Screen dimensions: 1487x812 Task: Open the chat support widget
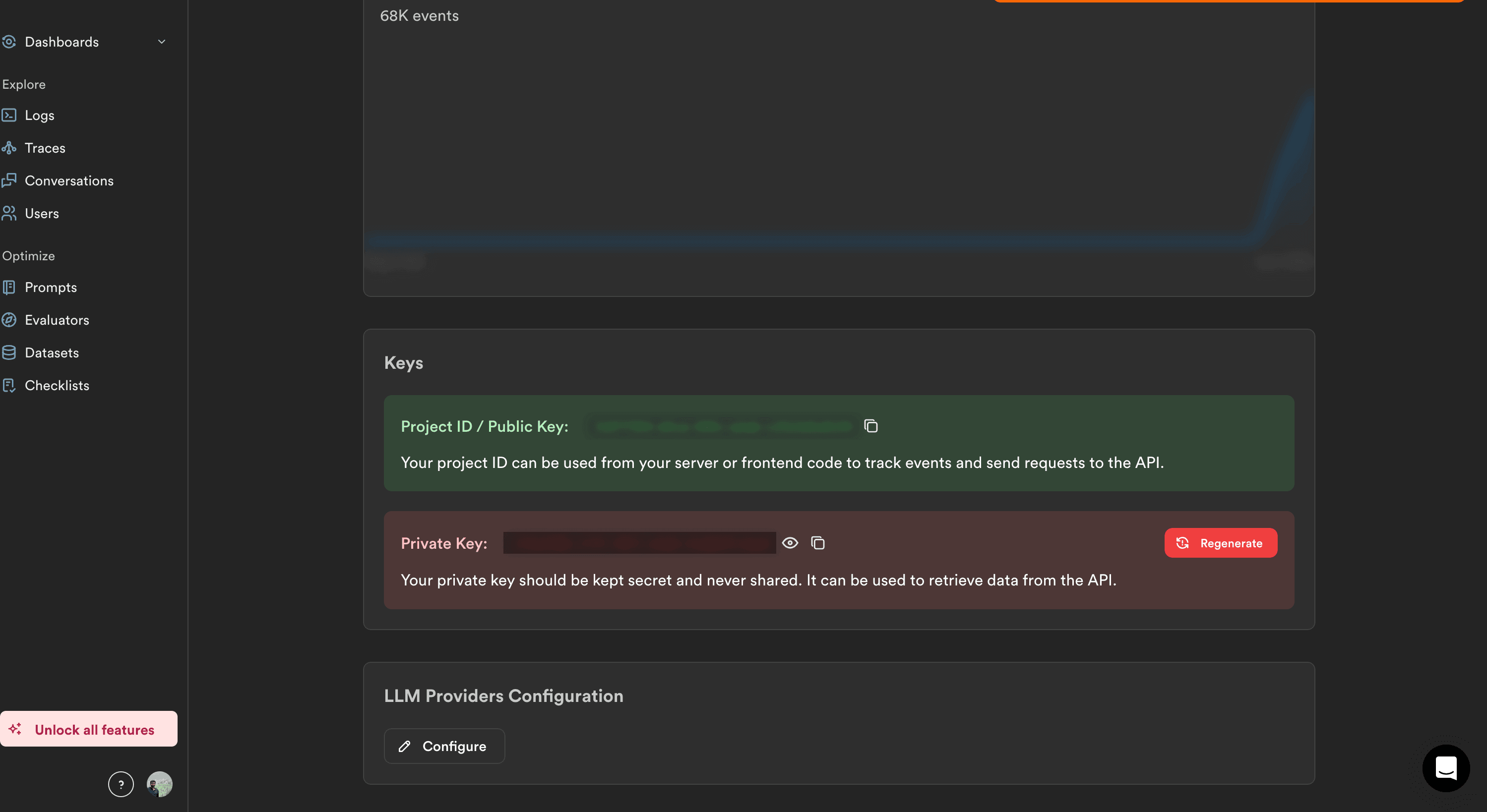[x=1445, y=767]
